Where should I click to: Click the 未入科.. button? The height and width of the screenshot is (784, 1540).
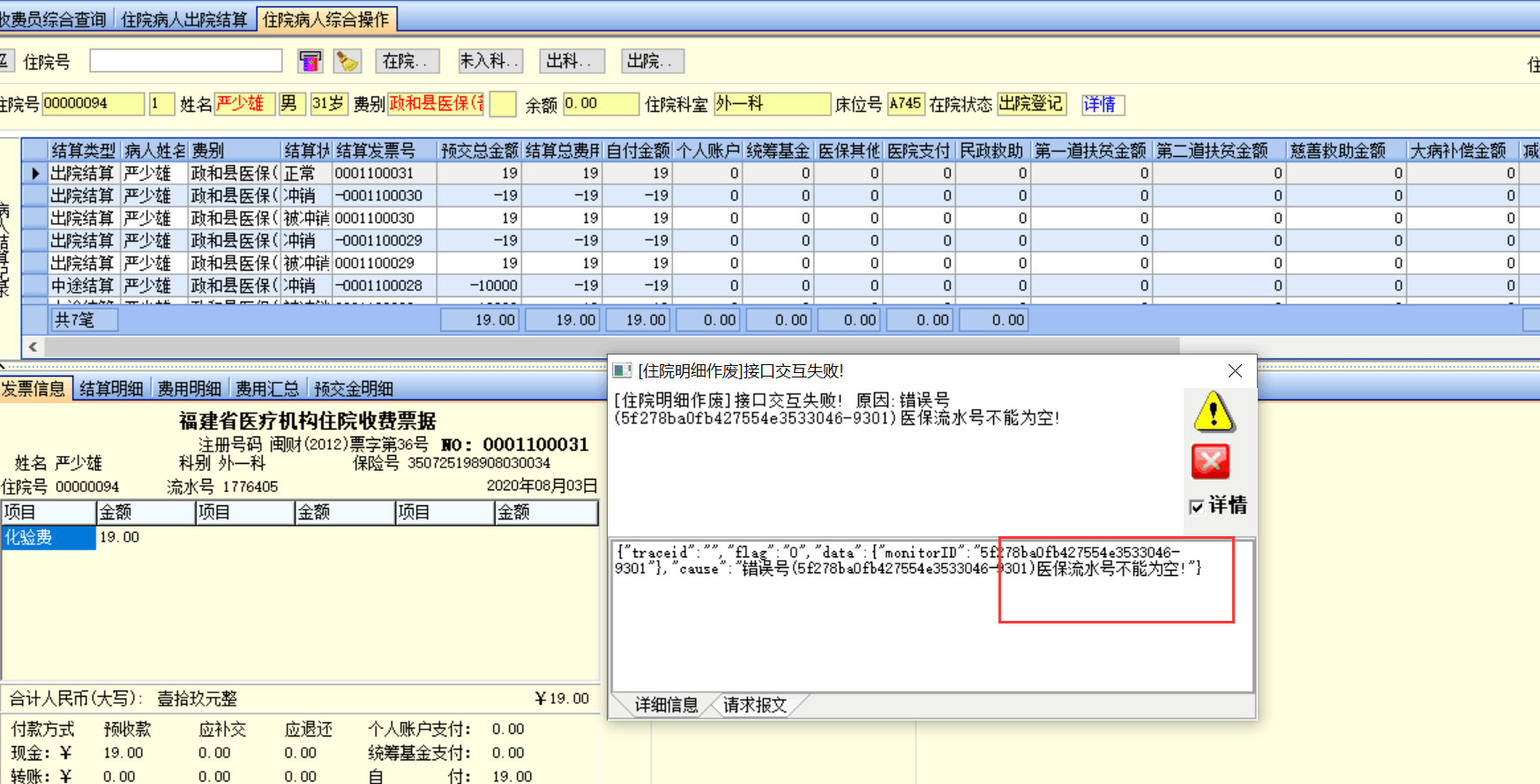click(x=490, y=61)
